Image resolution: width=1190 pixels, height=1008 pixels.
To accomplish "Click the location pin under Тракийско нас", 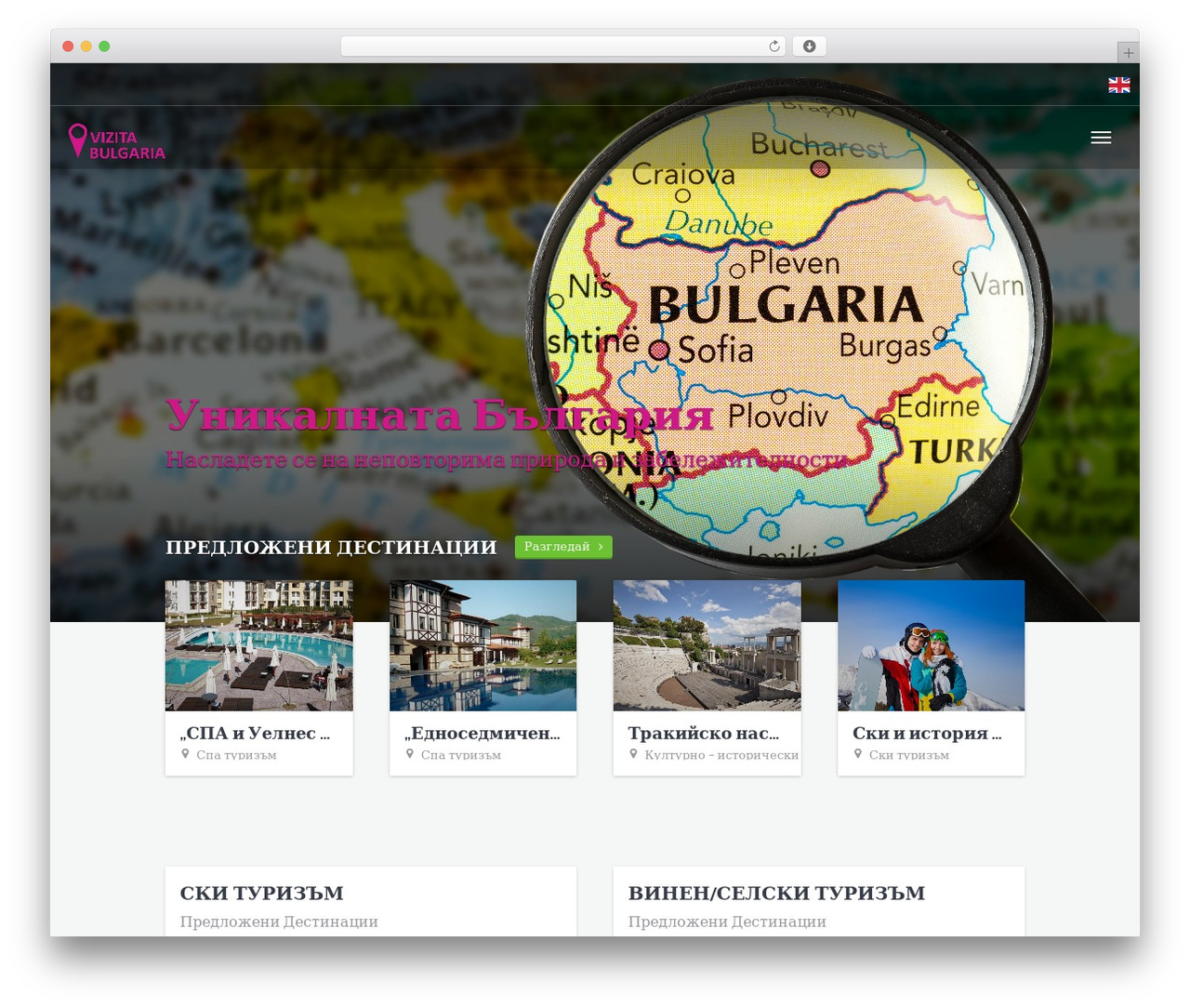I will coord(633,754).
